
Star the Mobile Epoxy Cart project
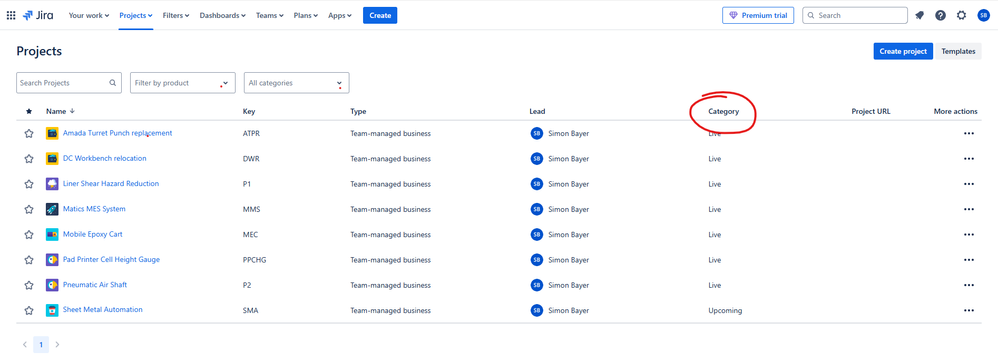click(x=29, y=235)
